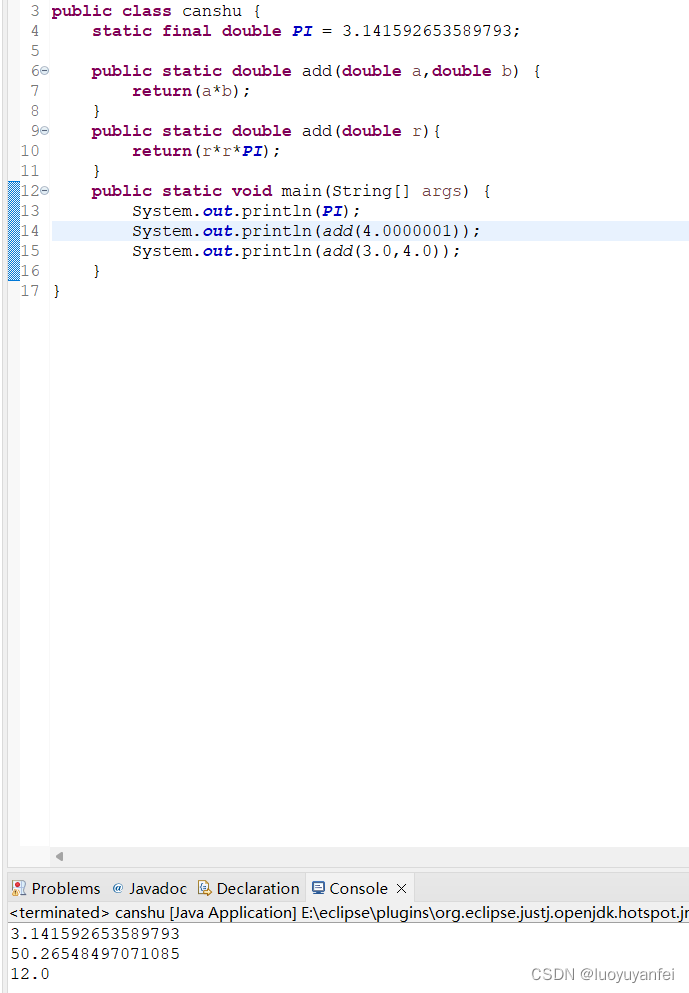Click return(r*r*PI) statement
Screen dimensions: 689x993
[206, 151]
